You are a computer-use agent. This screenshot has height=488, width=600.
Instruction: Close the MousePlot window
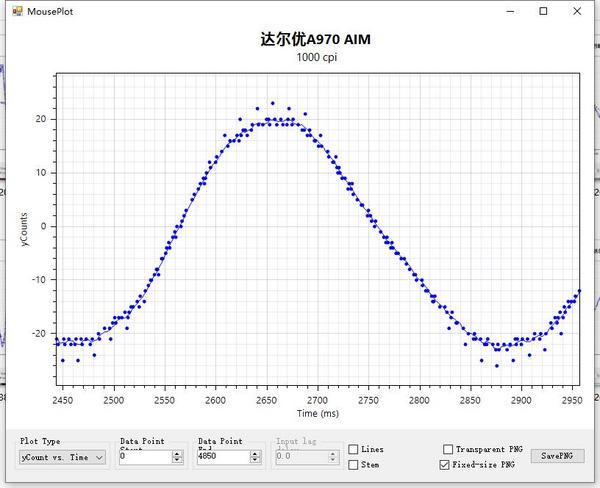[x=577, y=11]
